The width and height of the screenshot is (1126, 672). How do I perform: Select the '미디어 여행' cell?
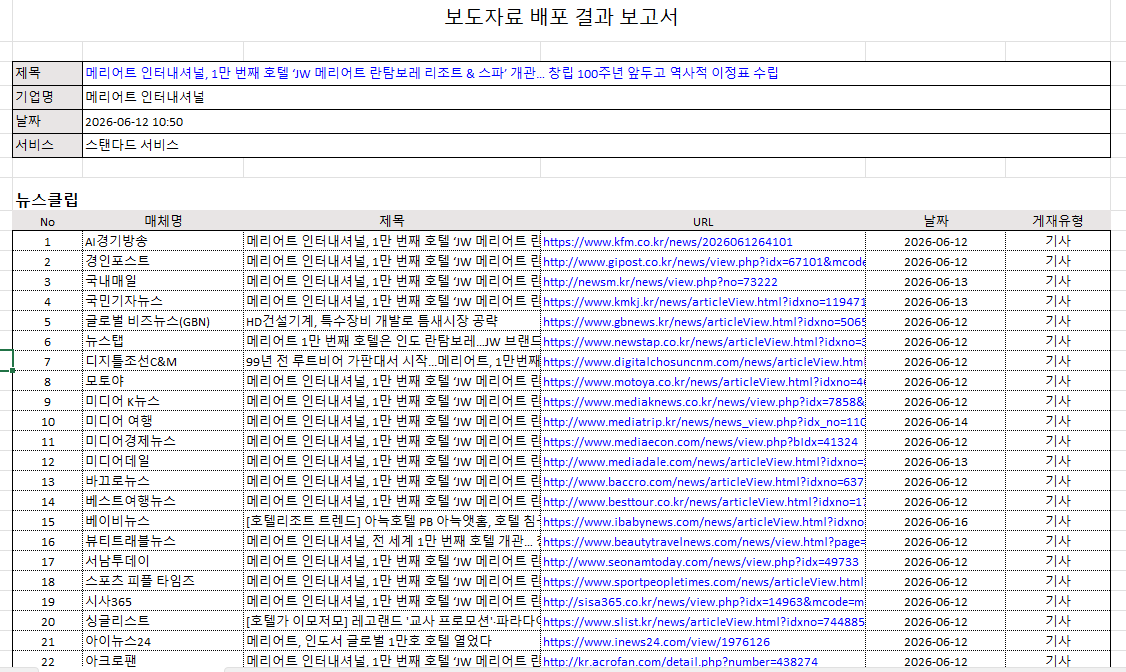[x=163, y=421]
